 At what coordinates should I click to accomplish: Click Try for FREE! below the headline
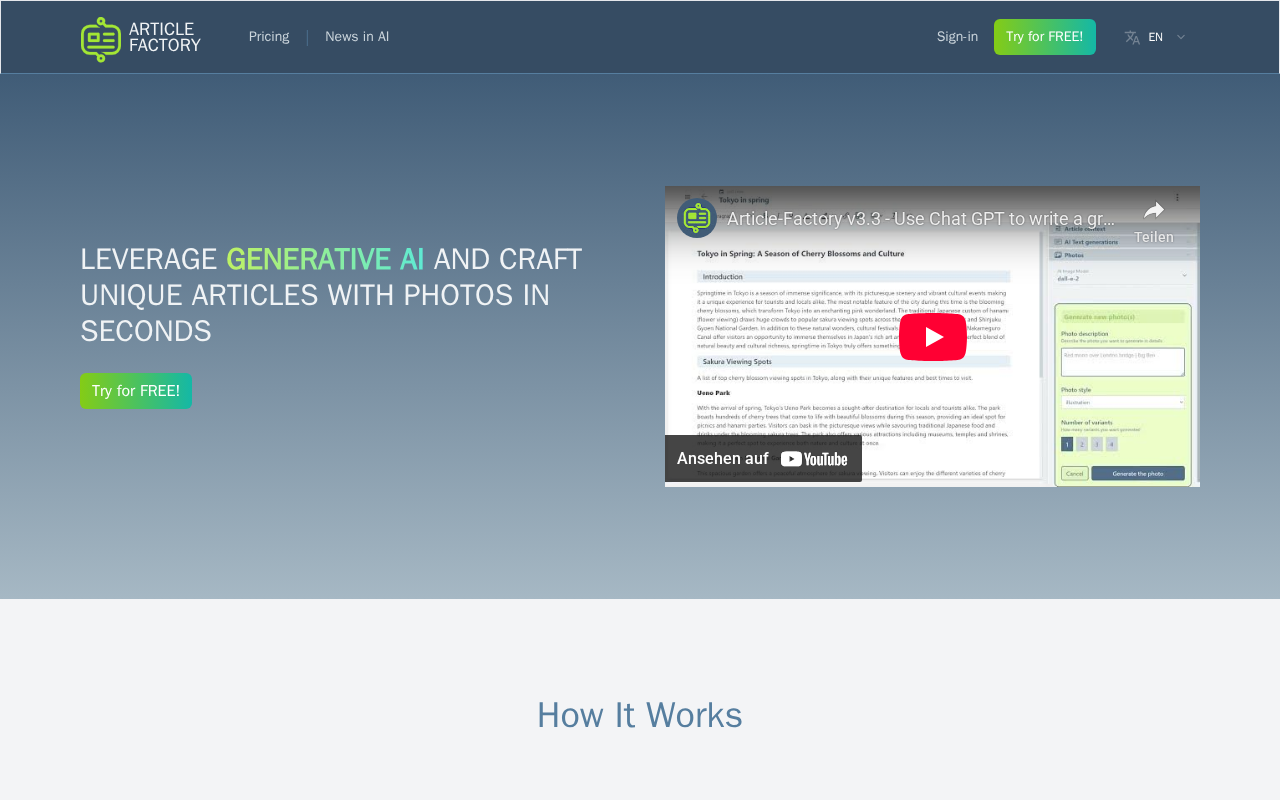(x=136, y=391)
